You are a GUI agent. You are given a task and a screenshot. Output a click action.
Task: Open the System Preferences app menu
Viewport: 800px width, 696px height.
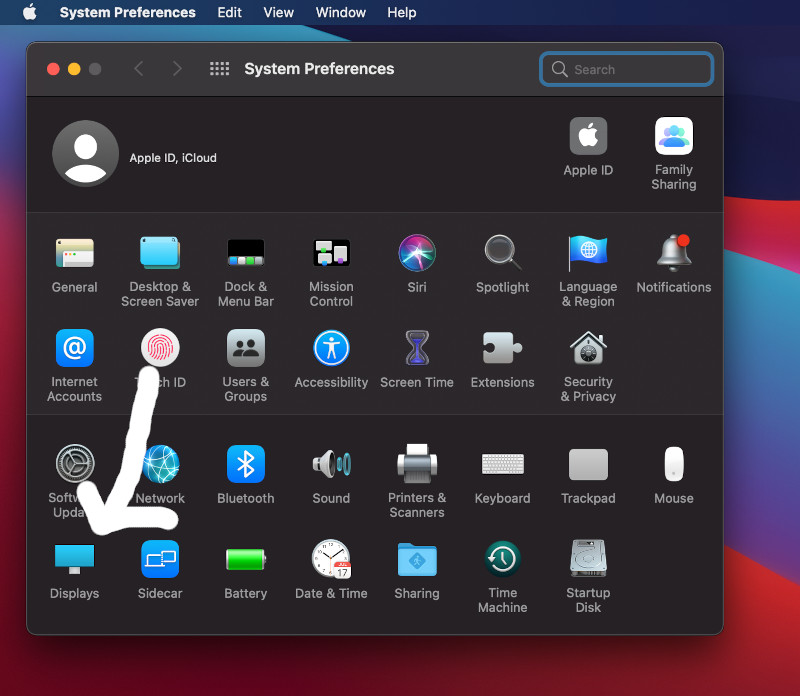[128, 12]
